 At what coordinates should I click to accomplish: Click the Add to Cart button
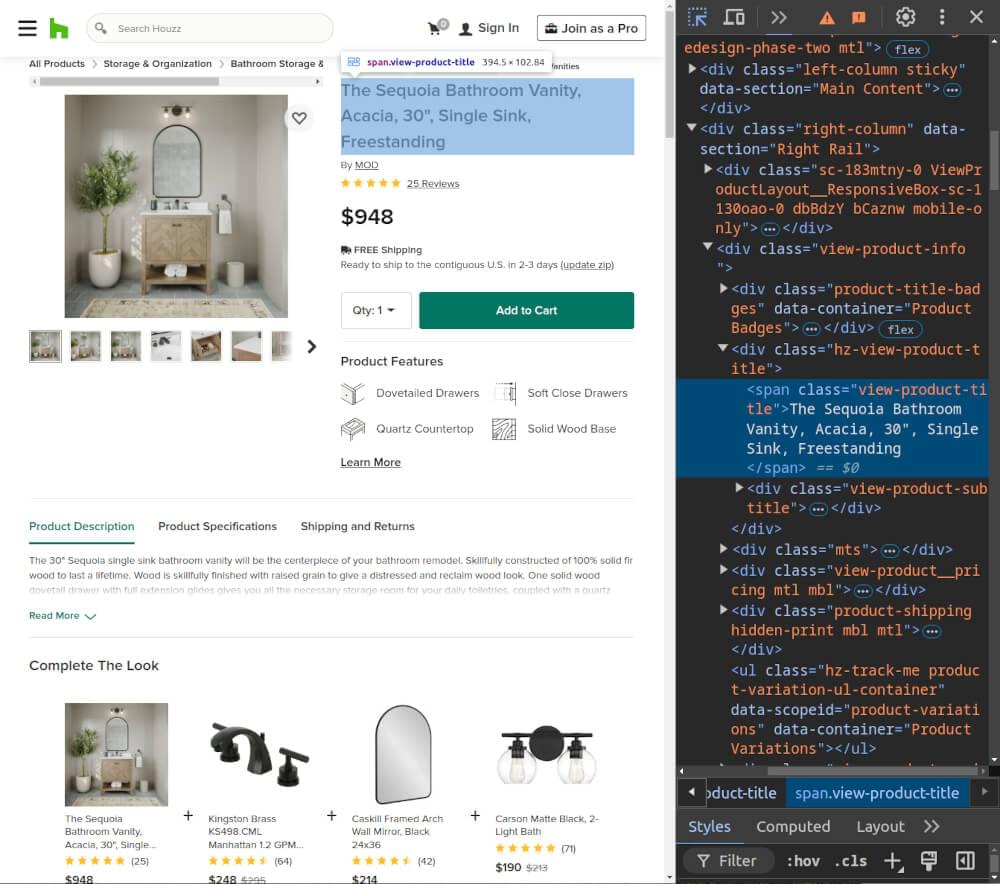(x=526, y=311)
